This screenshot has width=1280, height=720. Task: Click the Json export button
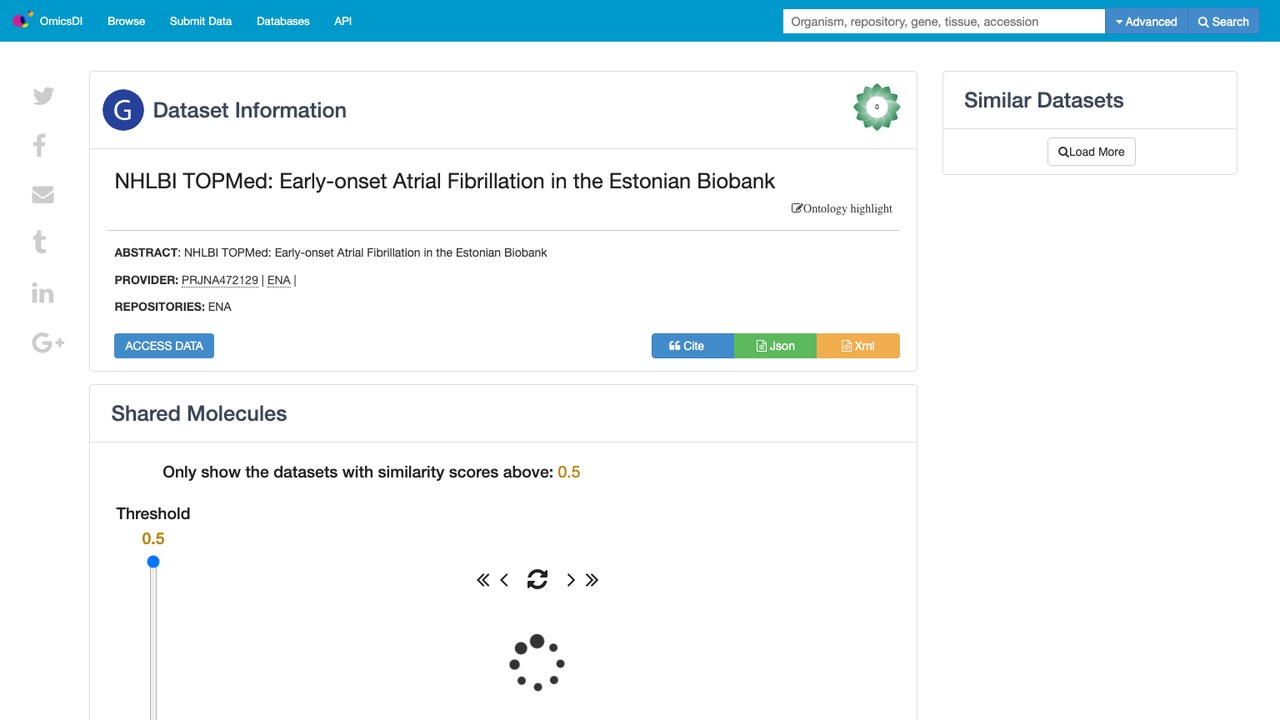pyautogui.click(x=775, y=346)
